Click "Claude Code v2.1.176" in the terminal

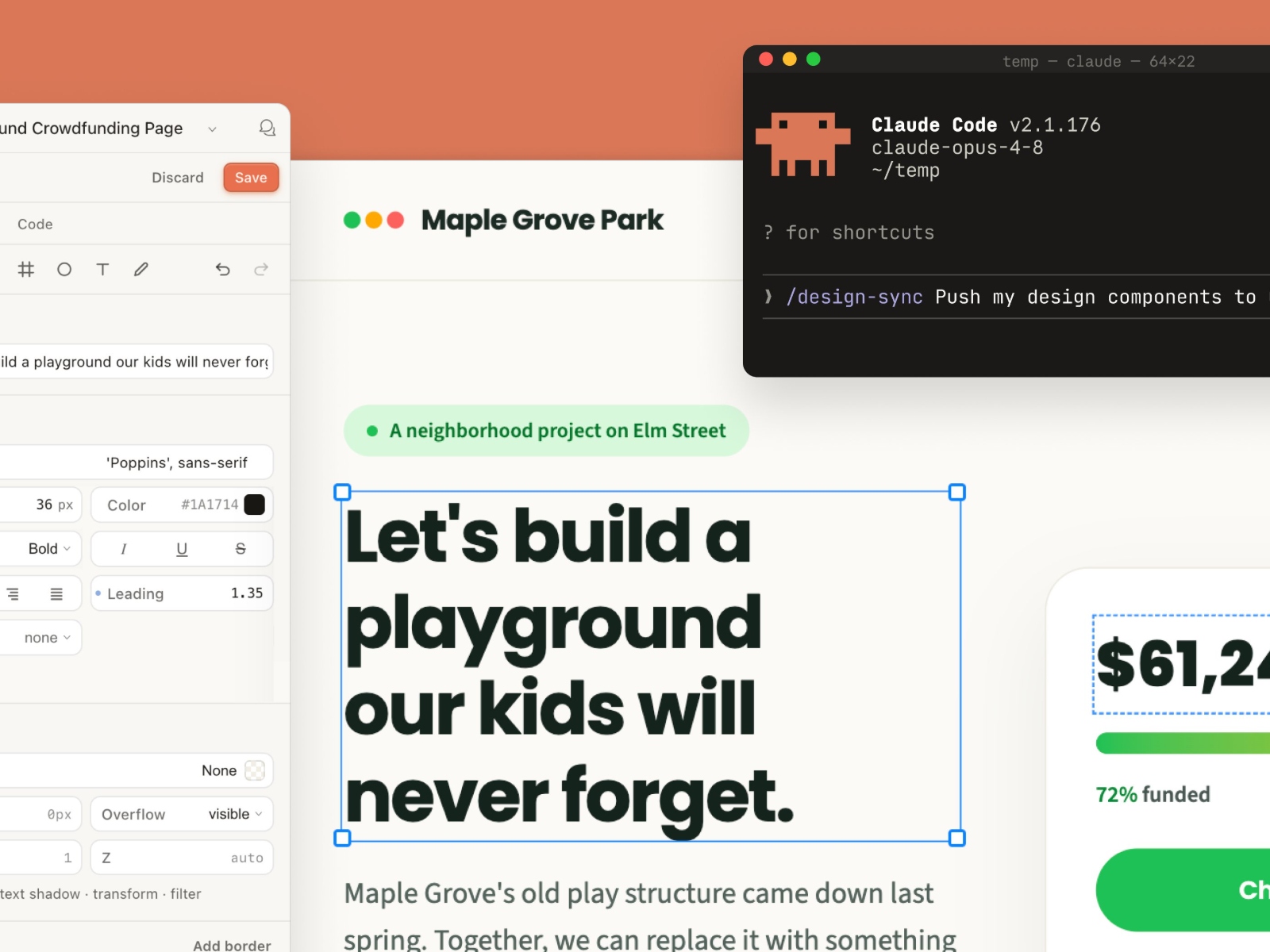[x=986, y=125]
